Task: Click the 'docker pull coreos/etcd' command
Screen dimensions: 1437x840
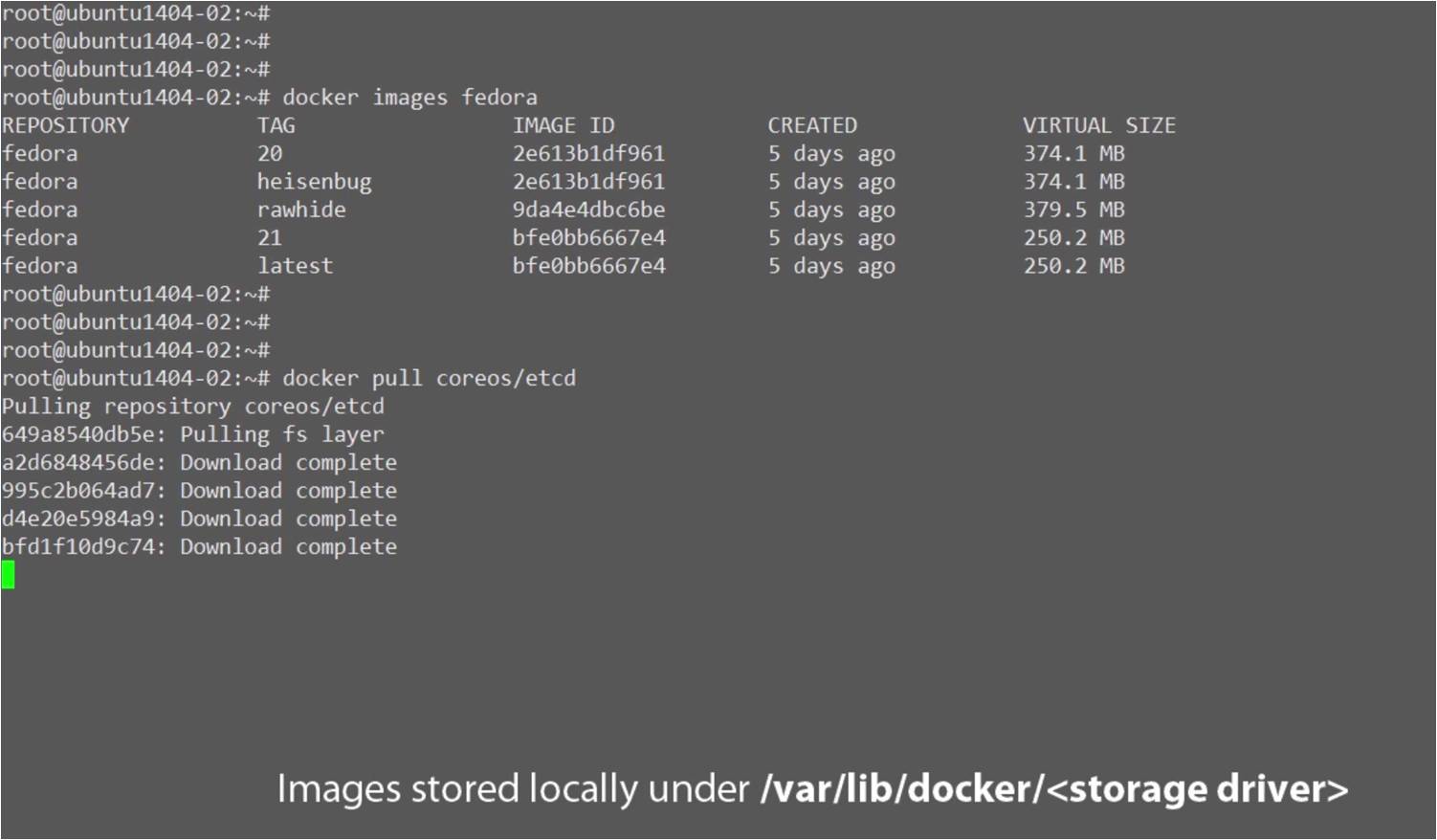Action: [x=429, y=378]
